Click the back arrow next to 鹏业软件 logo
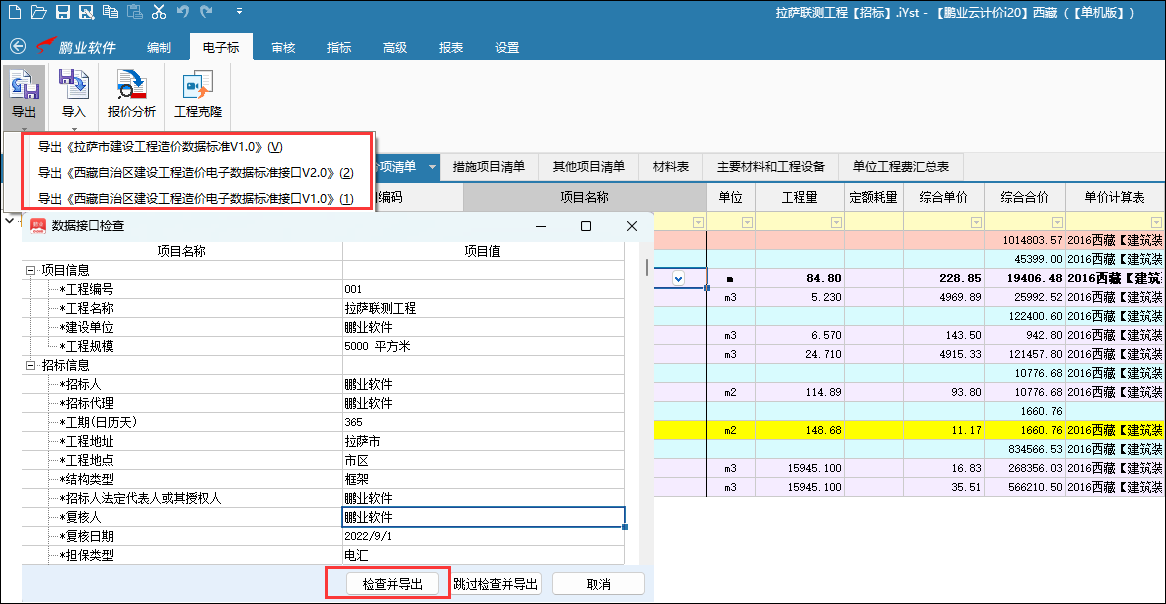 17,47
